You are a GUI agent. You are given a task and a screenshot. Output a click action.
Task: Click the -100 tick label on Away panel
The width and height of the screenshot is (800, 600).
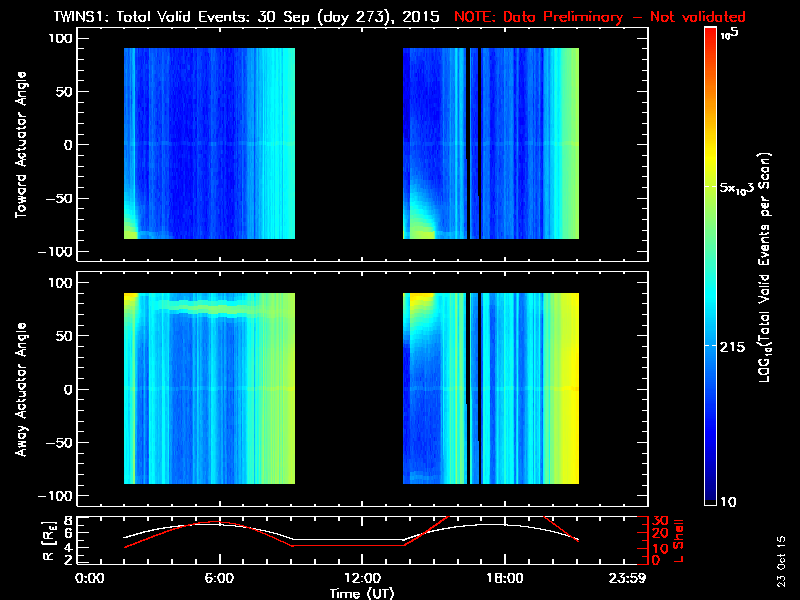click(56, 496)
